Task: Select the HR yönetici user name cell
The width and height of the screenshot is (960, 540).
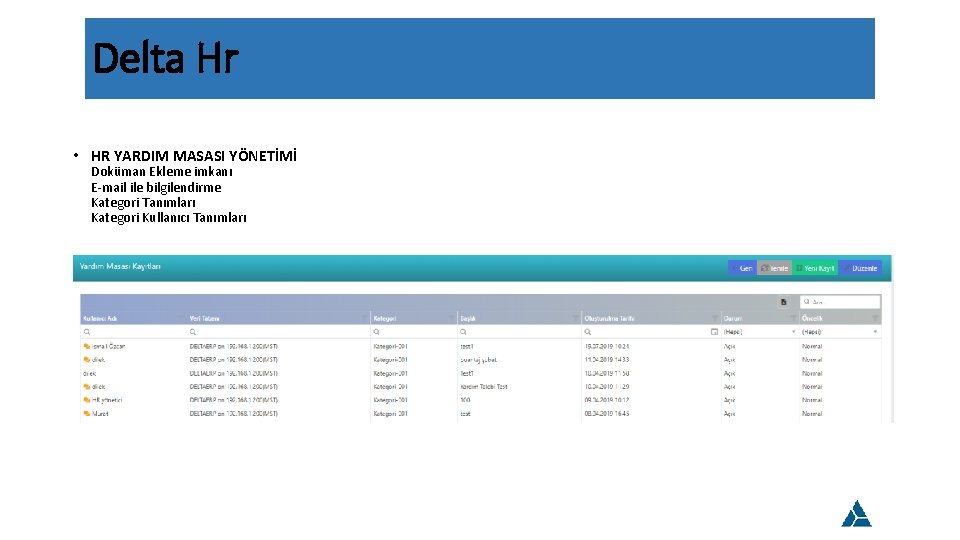Action: 107,400
